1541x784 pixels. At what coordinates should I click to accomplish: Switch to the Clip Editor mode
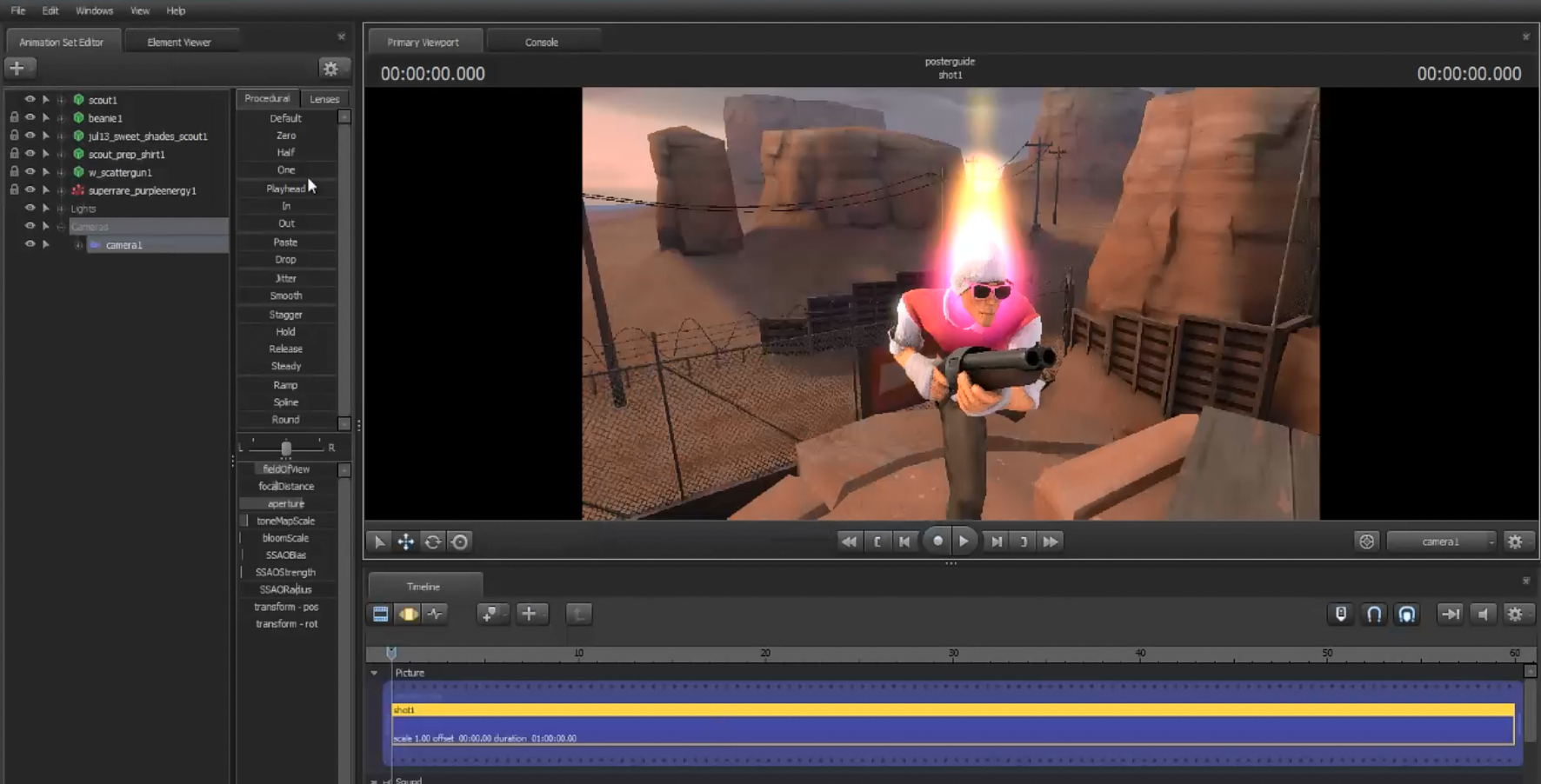(x=380, y=614)
